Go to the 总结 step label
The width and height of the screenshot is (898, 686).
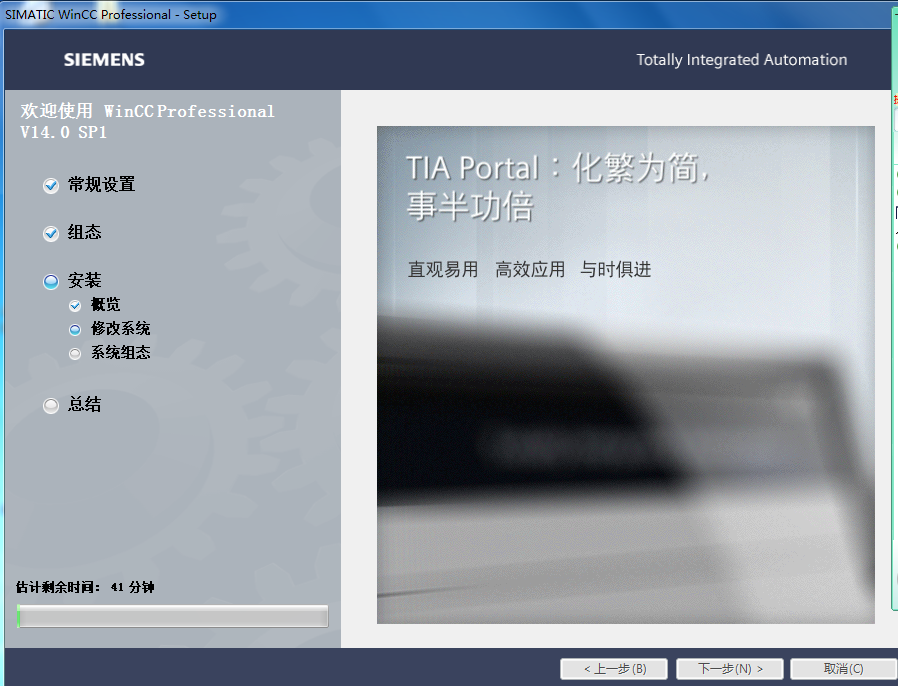click(85, 405)
